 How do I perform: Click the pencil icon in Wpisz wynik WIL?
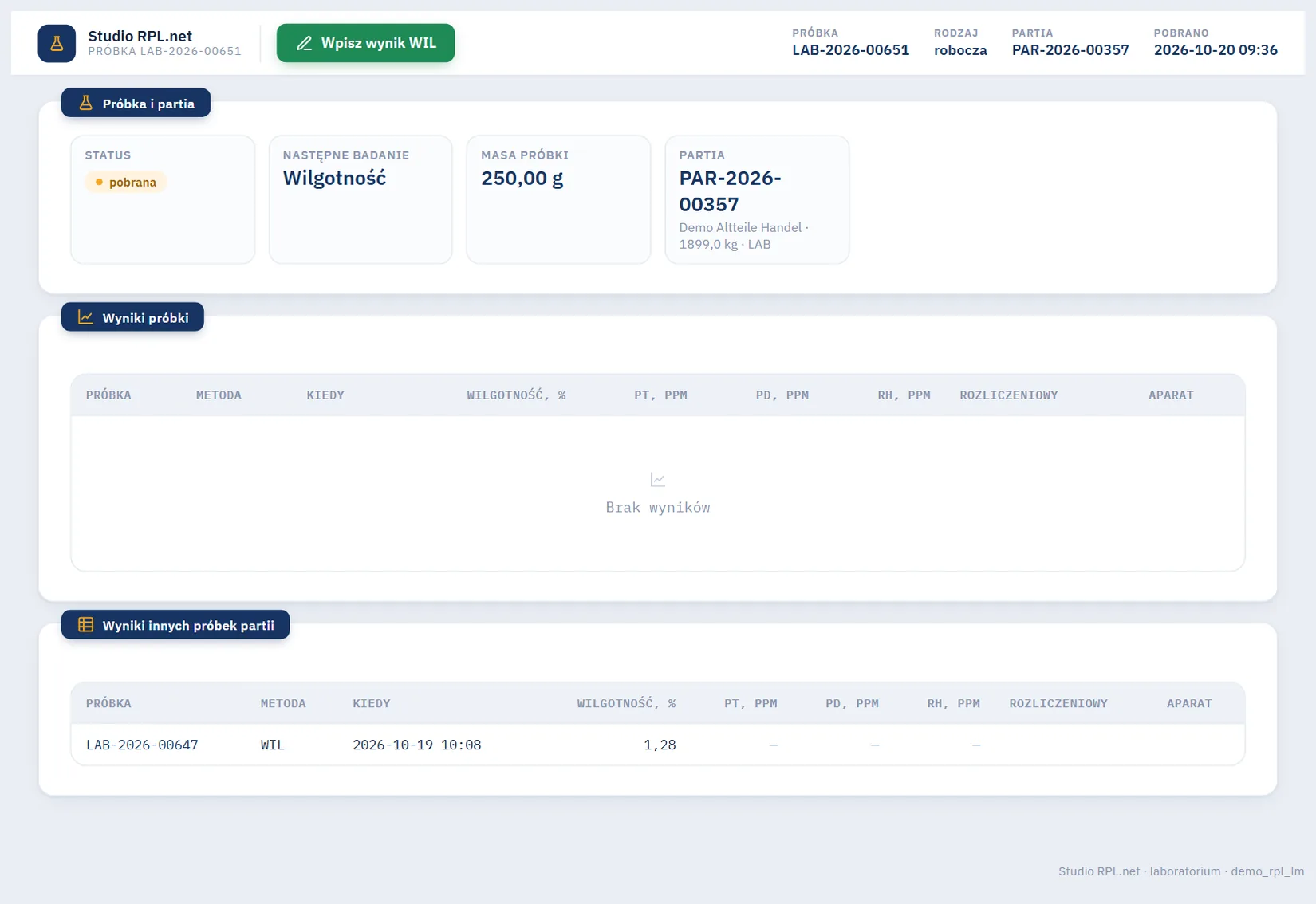(x=304, y=43)
